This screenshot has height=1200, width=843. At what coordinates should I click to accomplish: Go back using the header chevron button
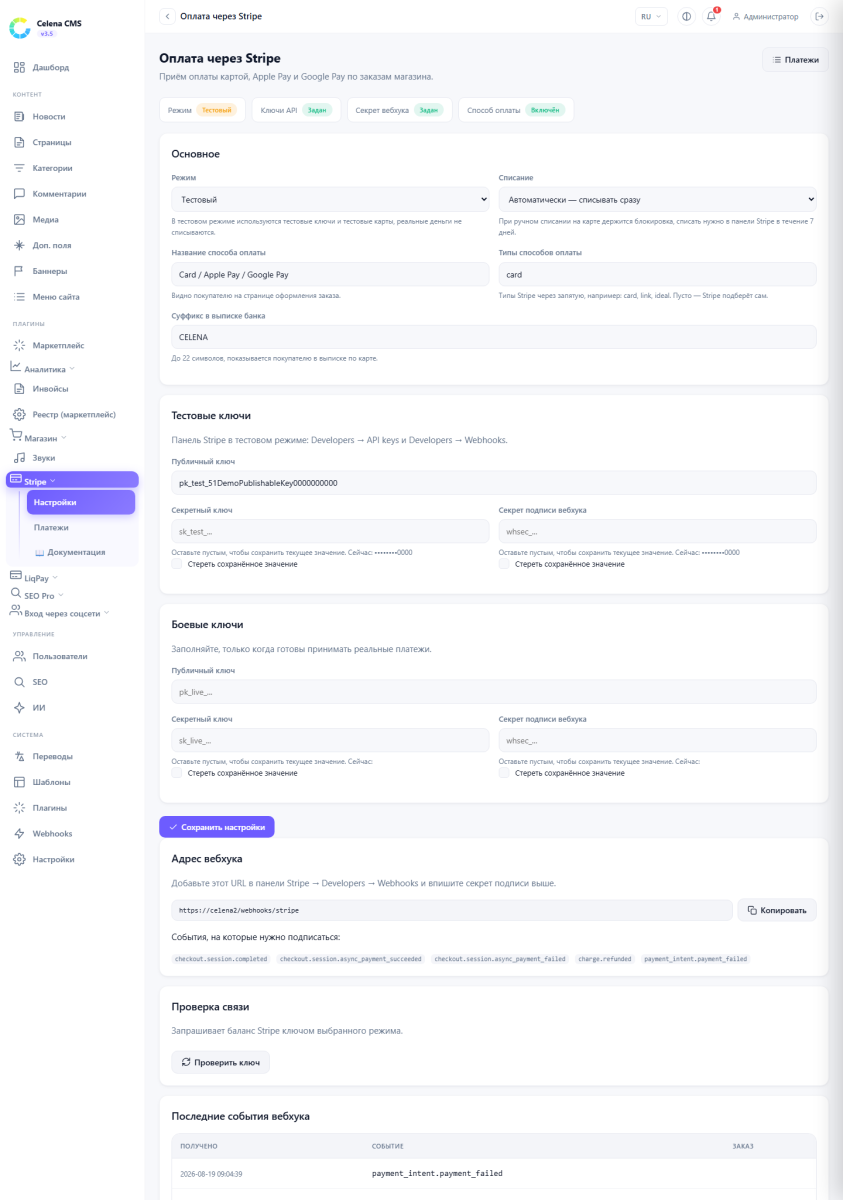(167, 16)
